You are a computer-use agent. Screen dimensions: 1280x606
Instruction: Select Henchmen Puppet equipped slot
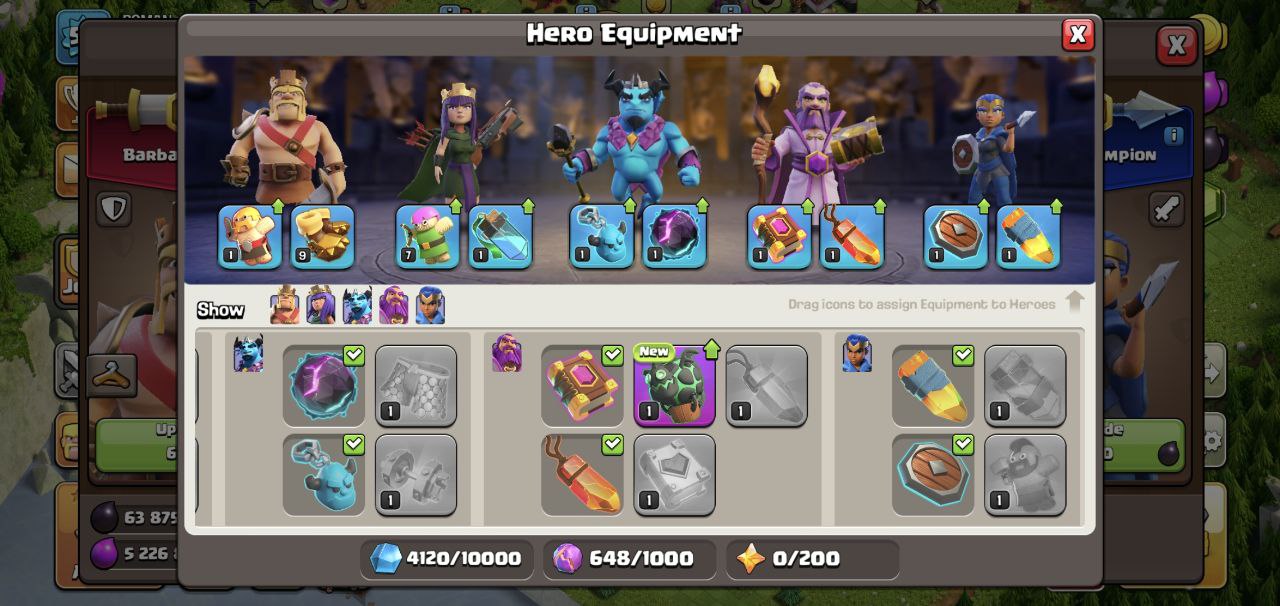tap(602, 237)
